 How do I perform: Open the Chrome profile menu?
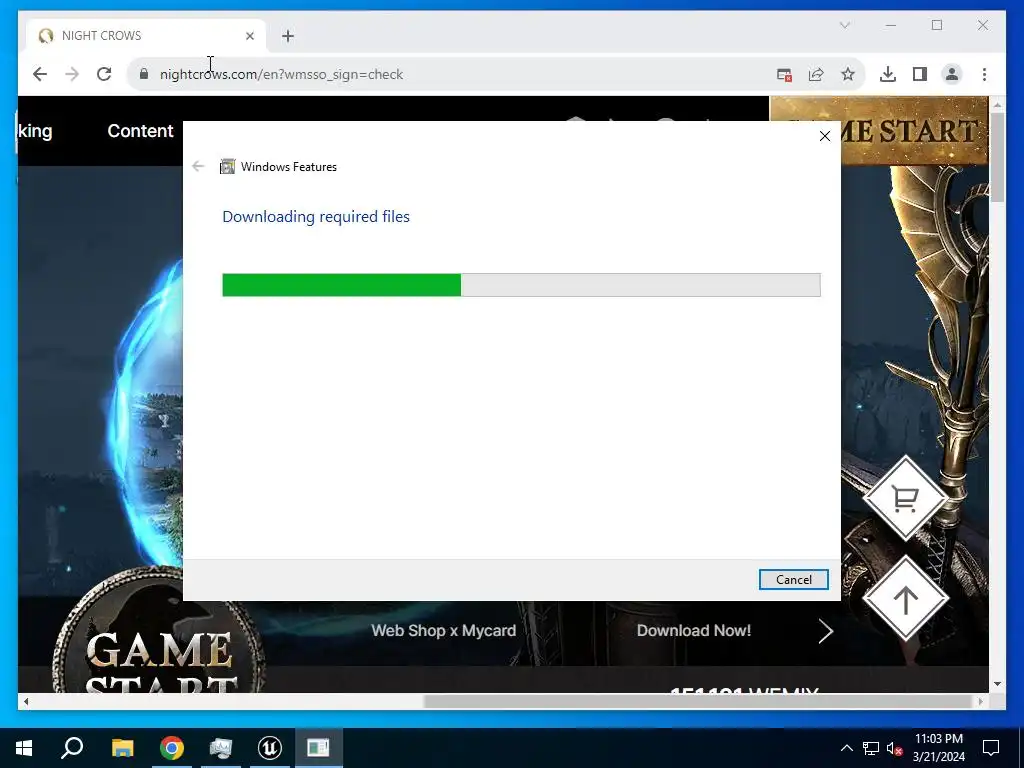(952, 74)
